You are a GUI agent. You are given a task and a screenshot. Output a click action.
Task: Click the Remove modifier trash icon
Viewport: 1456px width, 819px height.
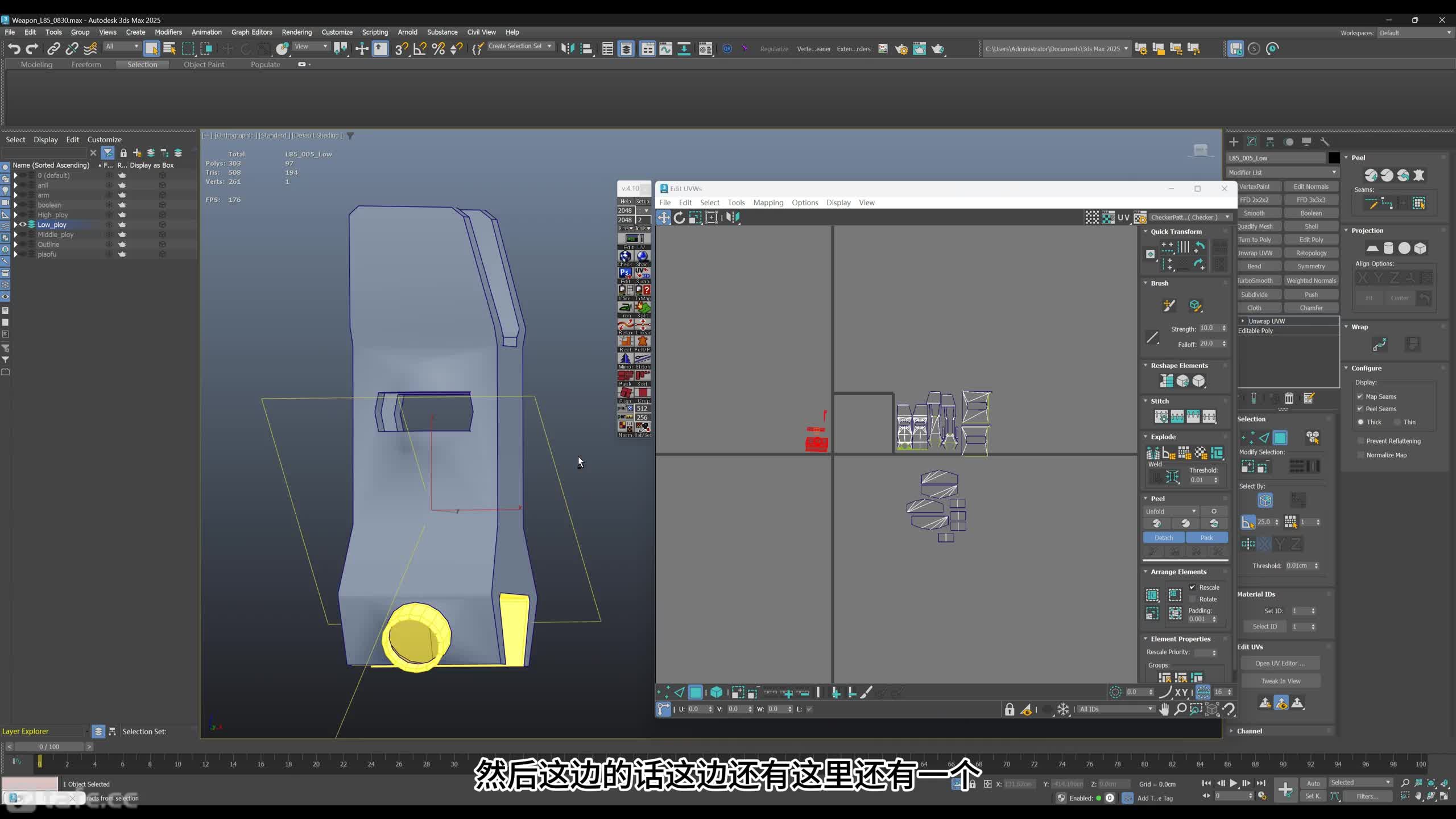click(1289, 398)
